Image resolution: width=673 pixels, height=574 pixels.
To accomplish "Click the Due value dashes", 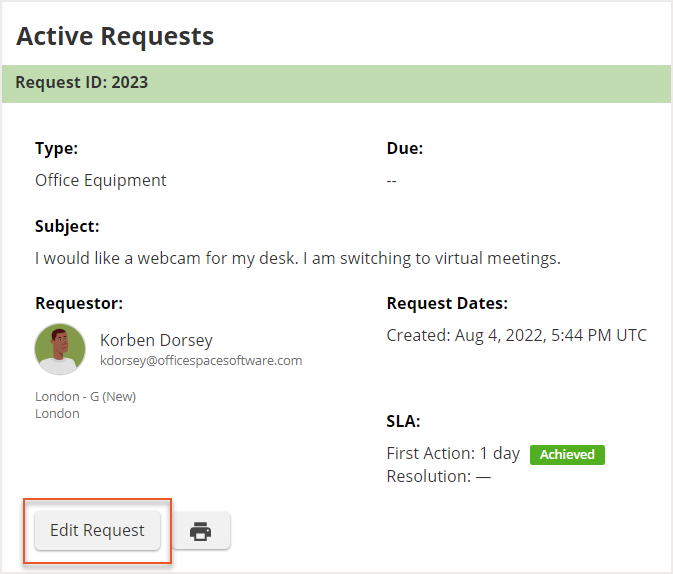I will 391,181.
